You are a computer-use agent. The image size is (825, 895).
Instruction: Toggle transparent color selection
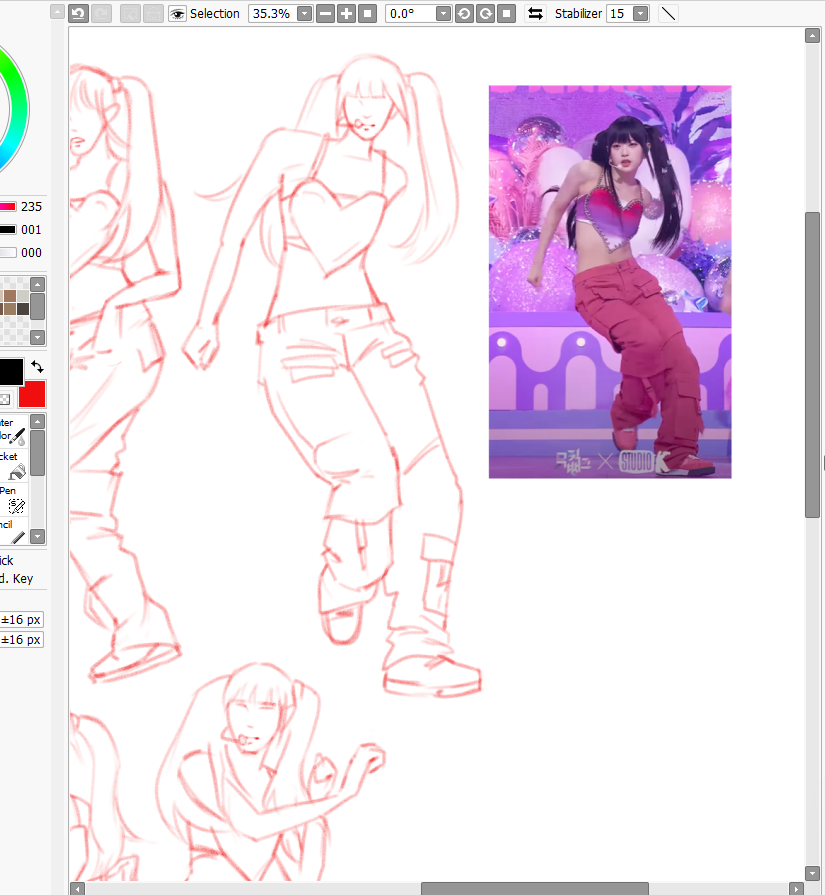click(4, 398)
